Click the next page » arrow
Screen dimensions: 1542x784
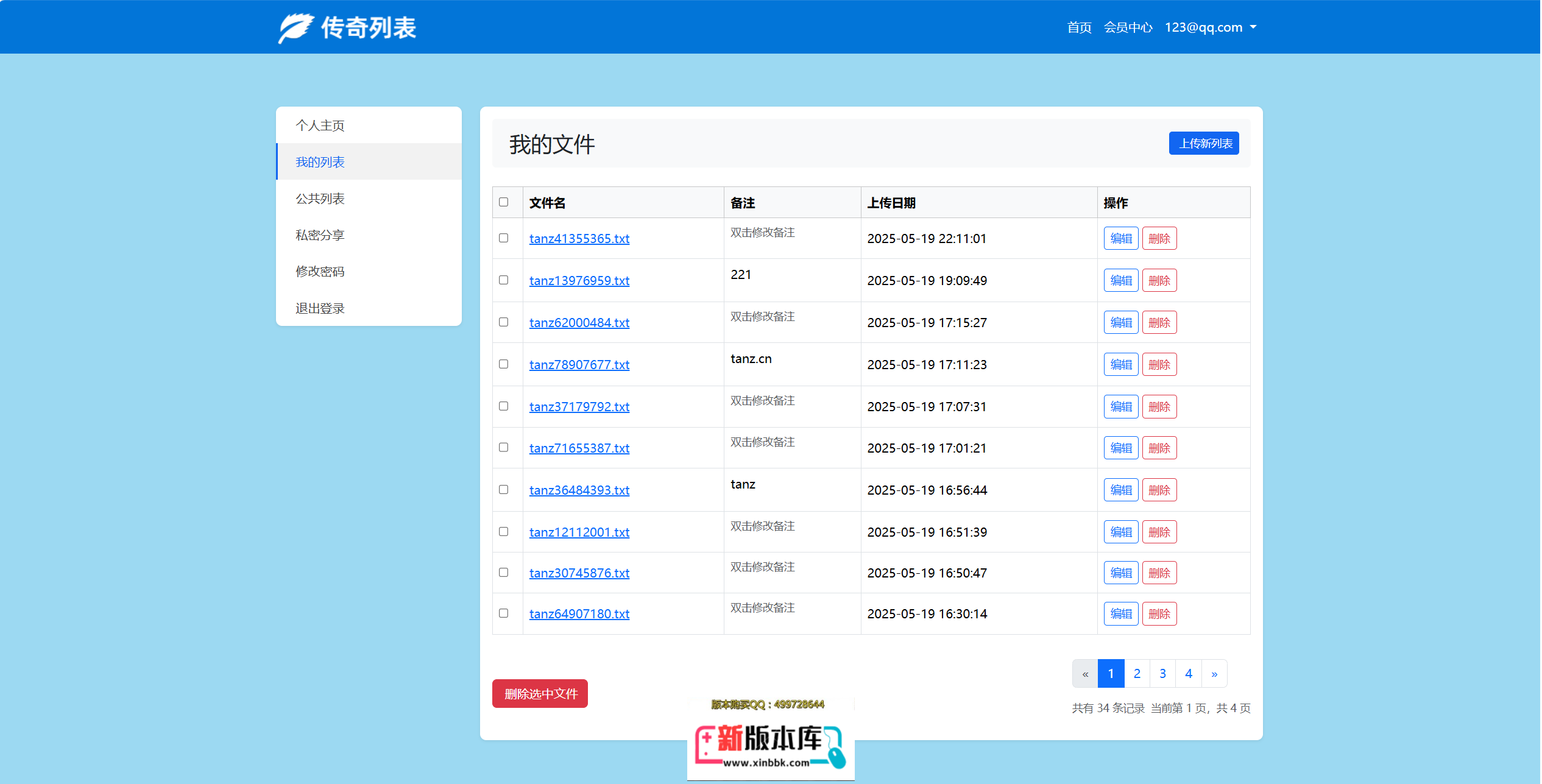click(x=1214, y=674)
